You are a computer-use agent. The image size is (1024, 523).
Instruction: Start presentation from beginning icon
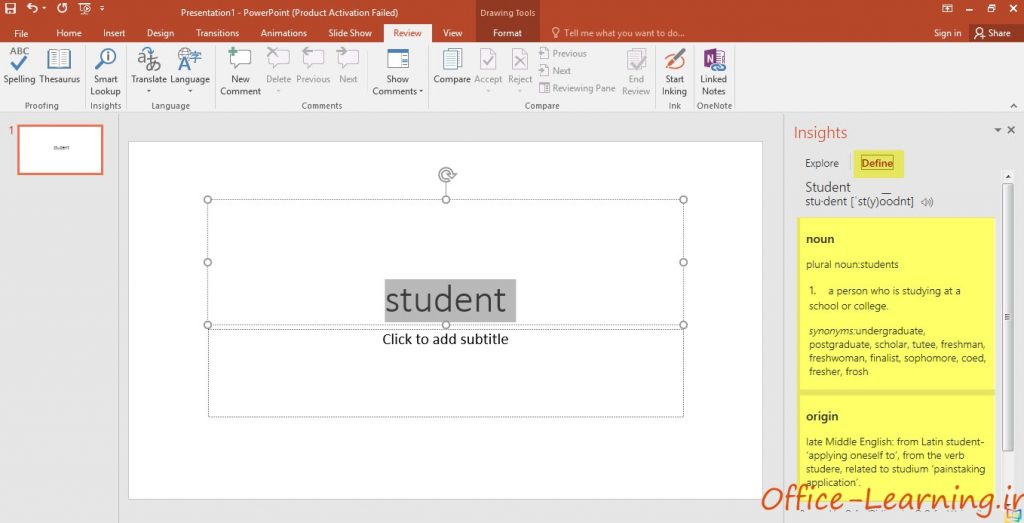[84, 9]
